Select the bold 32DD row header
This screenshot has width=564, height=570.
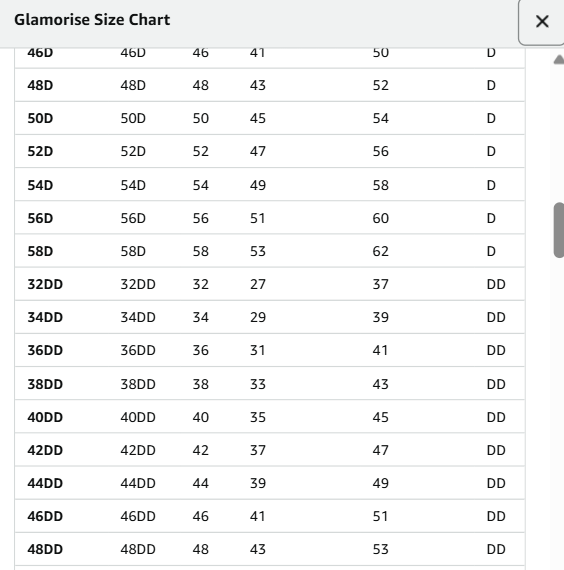point(45,284)
